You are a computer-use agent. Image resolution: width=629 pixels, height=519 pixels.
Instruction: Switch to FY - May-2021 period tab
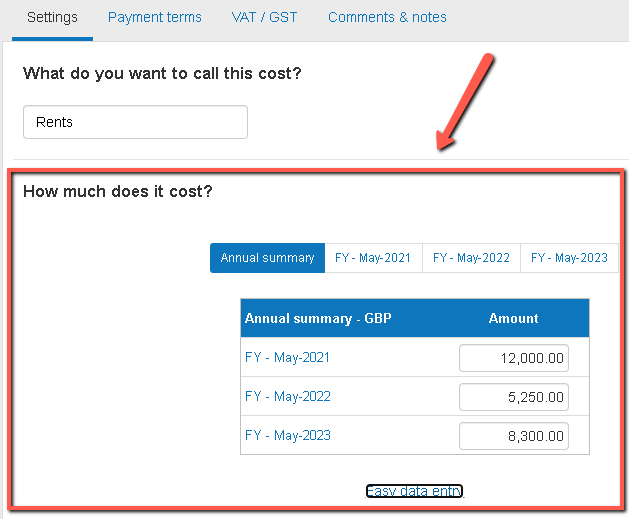(373, 258)
